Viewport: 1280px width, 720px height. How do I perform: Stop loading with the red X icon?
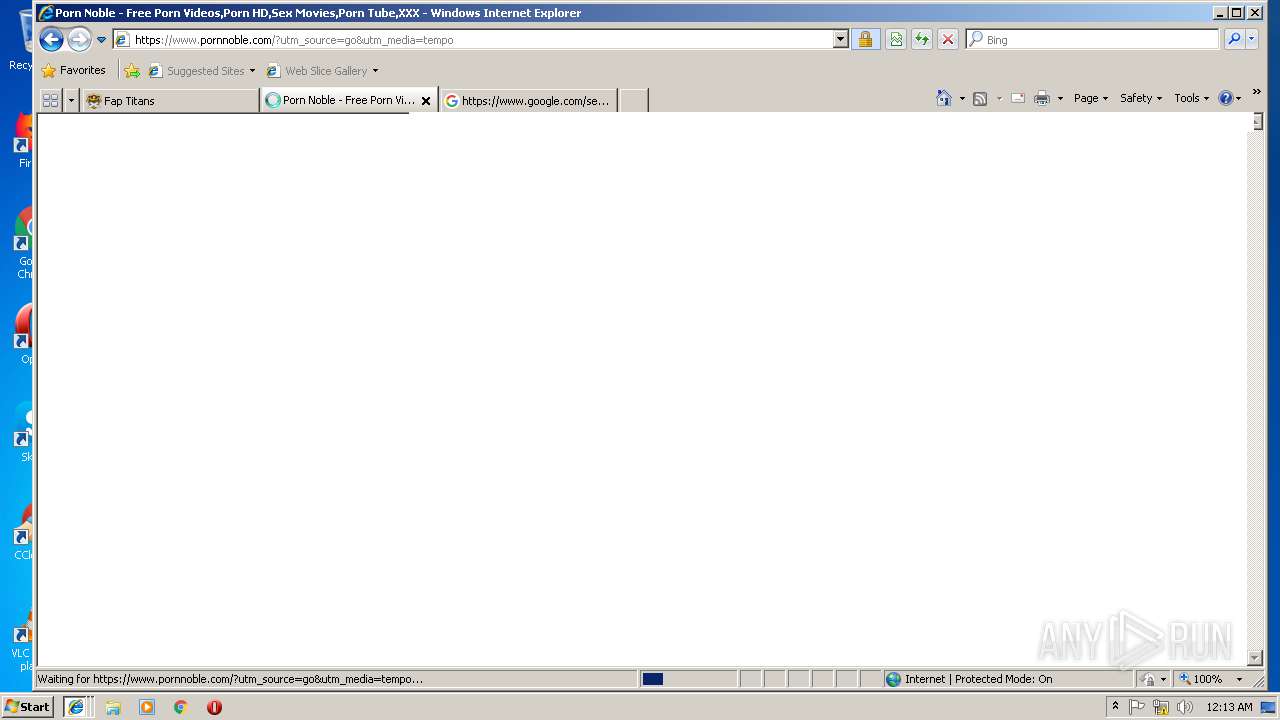pos(948,40)
